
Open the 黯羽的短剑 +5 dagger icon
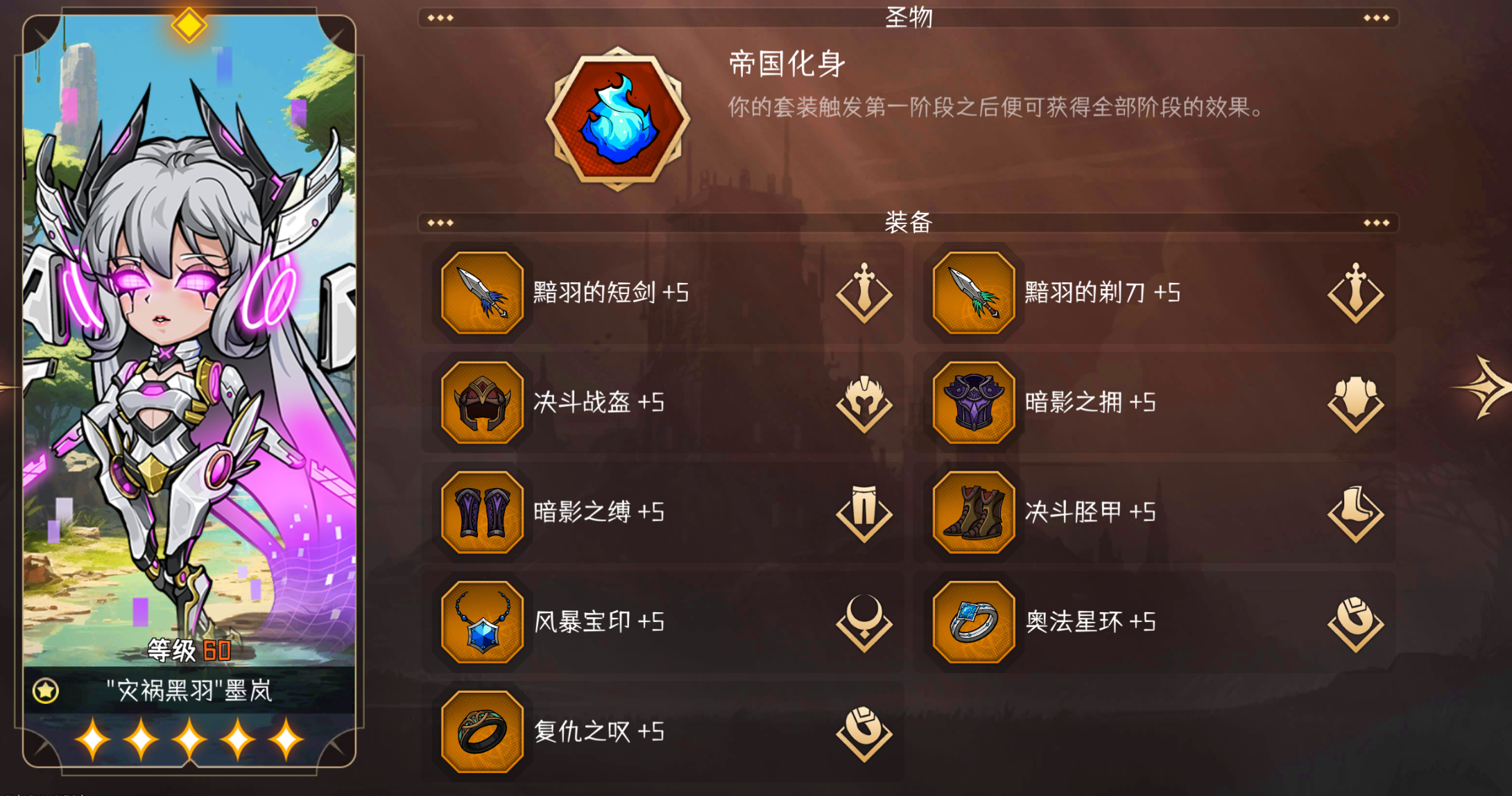pyautogui.click(x=482, y=293)
